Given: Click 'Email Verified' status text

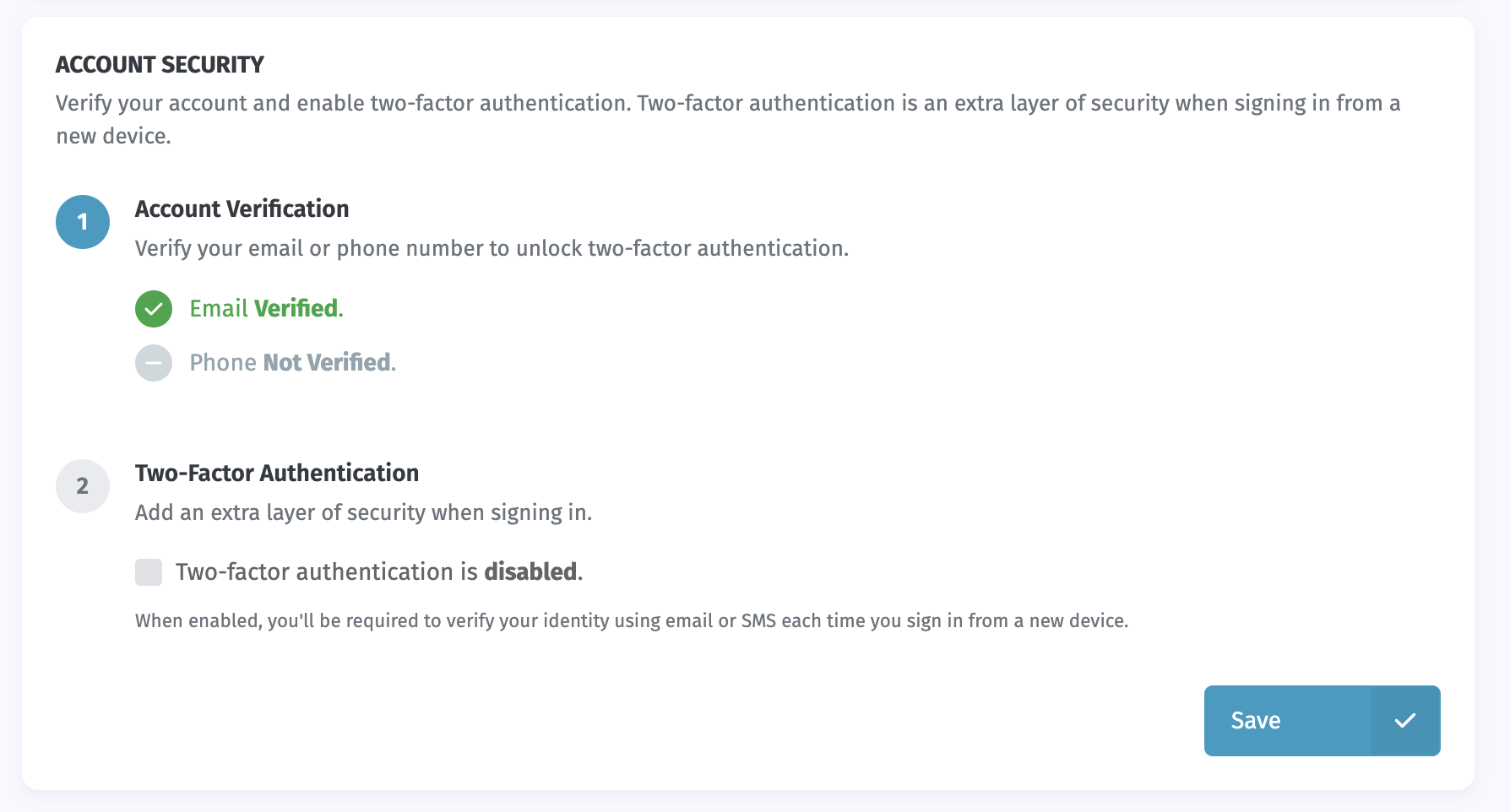Looking at the screenshot, I should tap(265, 308).
